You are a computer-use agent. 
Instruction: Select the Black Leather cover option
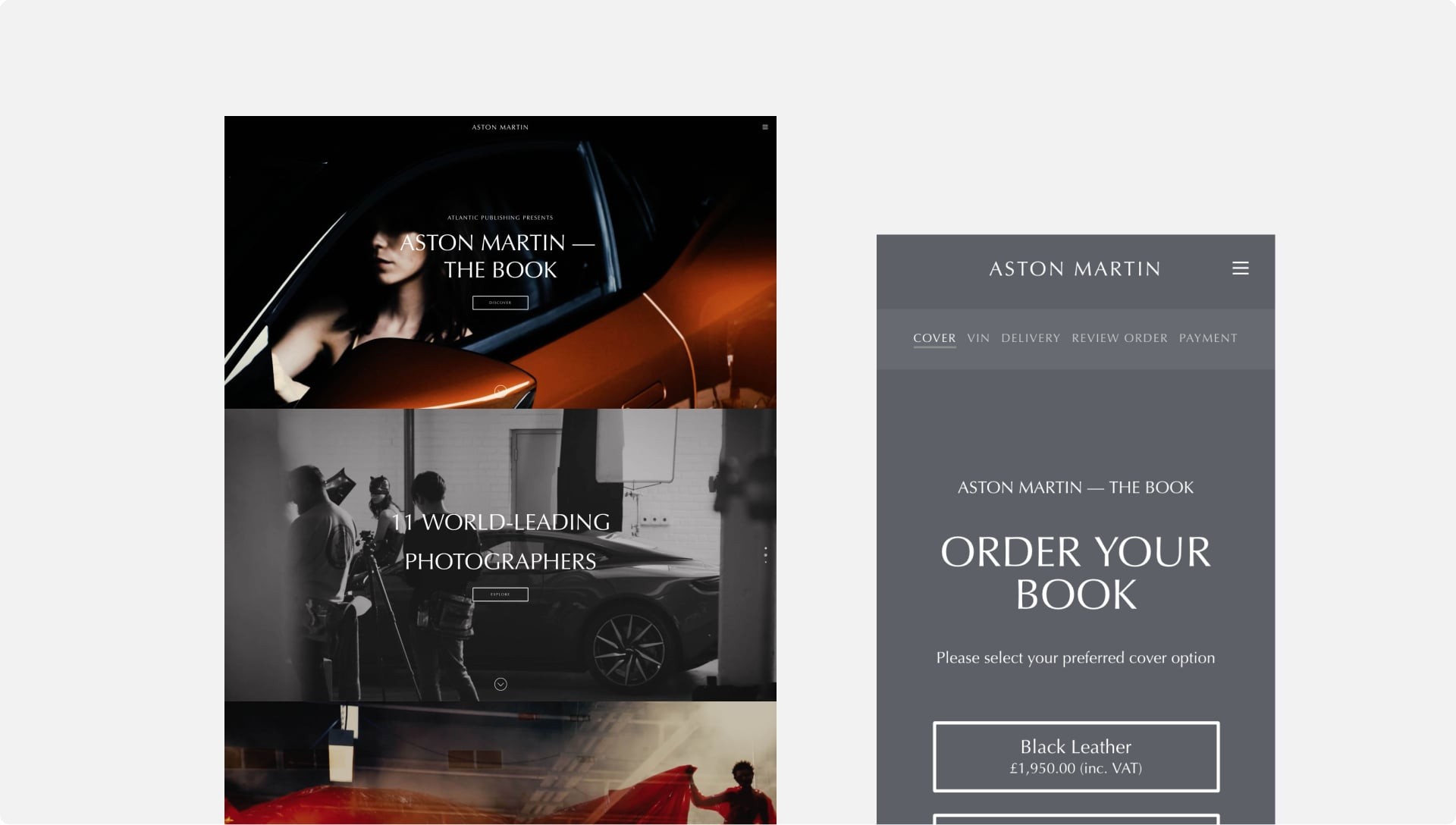pyautogui.click(x=1076, y=757)
